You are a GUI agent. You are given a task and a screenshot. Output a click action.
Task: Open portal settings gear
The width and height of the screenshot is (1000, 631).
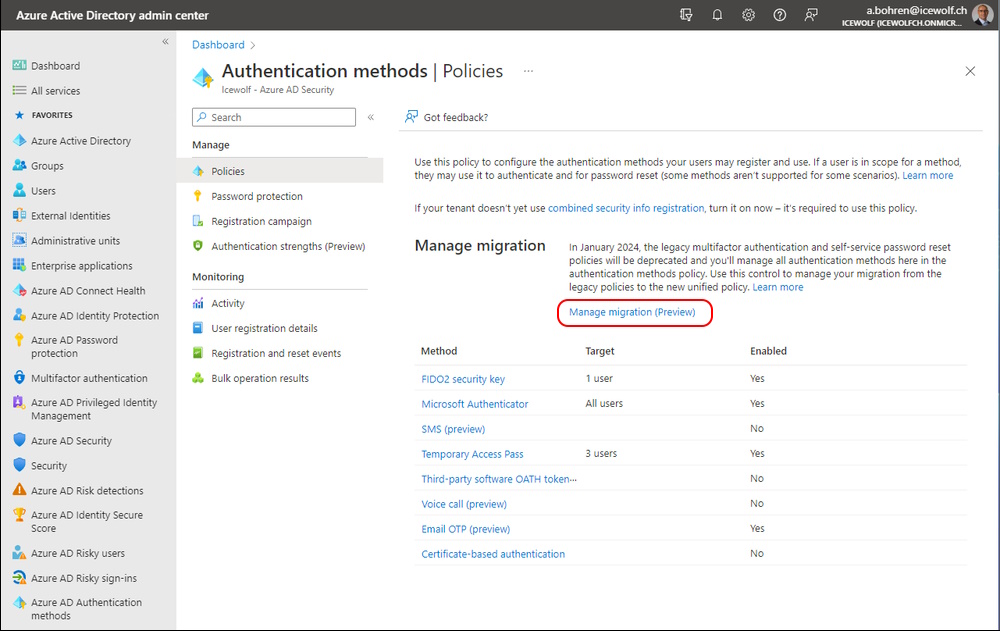tap(749, 15)
